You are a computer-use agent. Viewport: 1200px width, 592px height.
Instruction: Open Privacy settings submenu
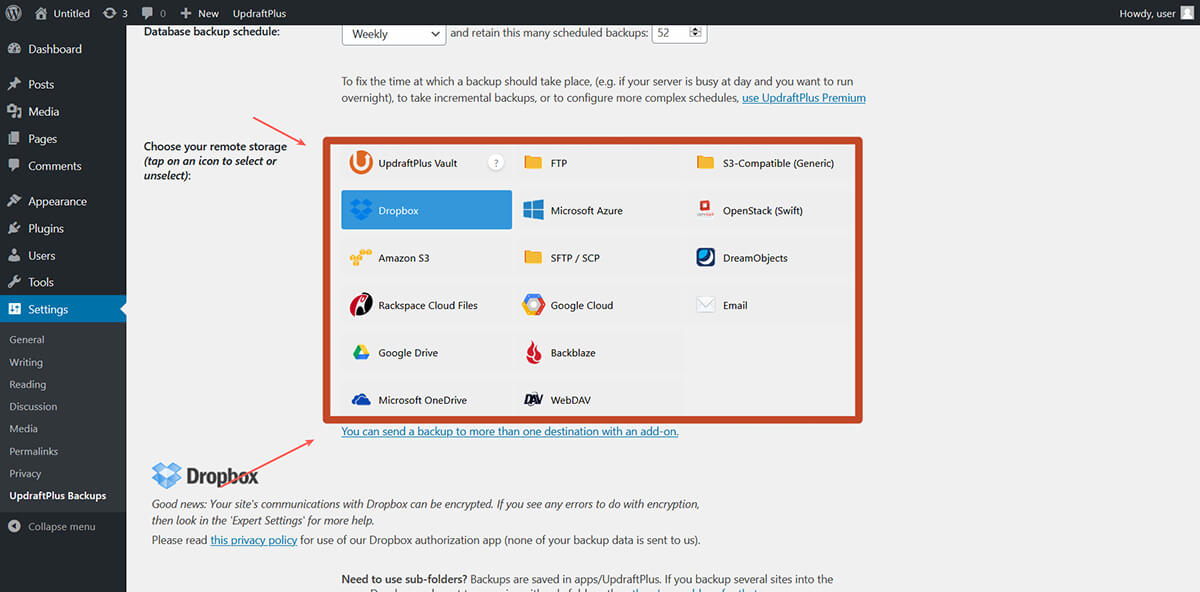[25, 473]
